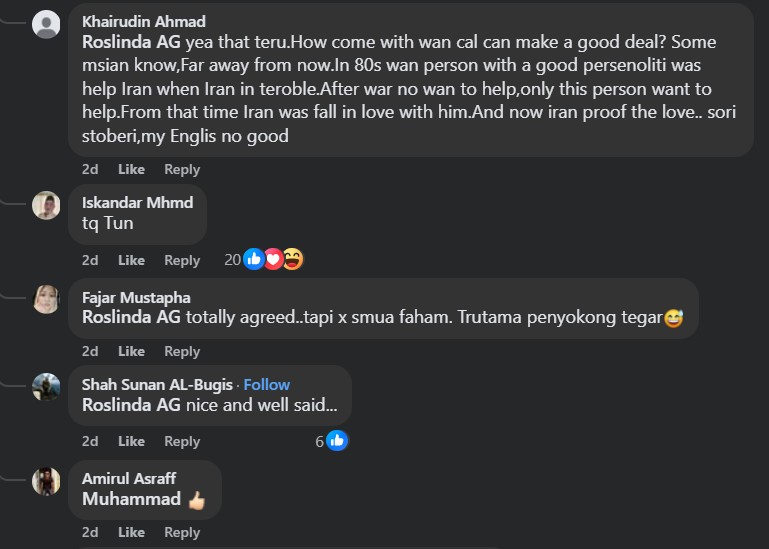Open Fajar Mustapha's profile avatar

tap(46, 298)
